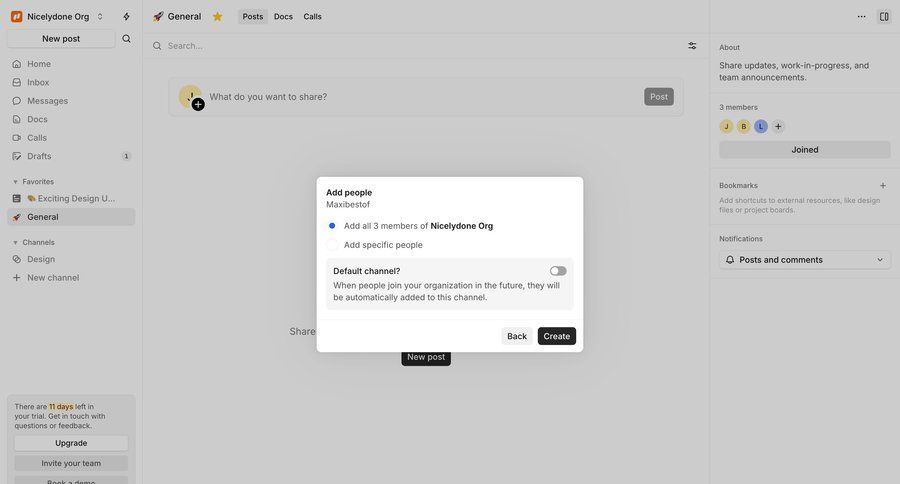900x484 pixels.
Task: Click the Search input field
Action: click(400, 45)
